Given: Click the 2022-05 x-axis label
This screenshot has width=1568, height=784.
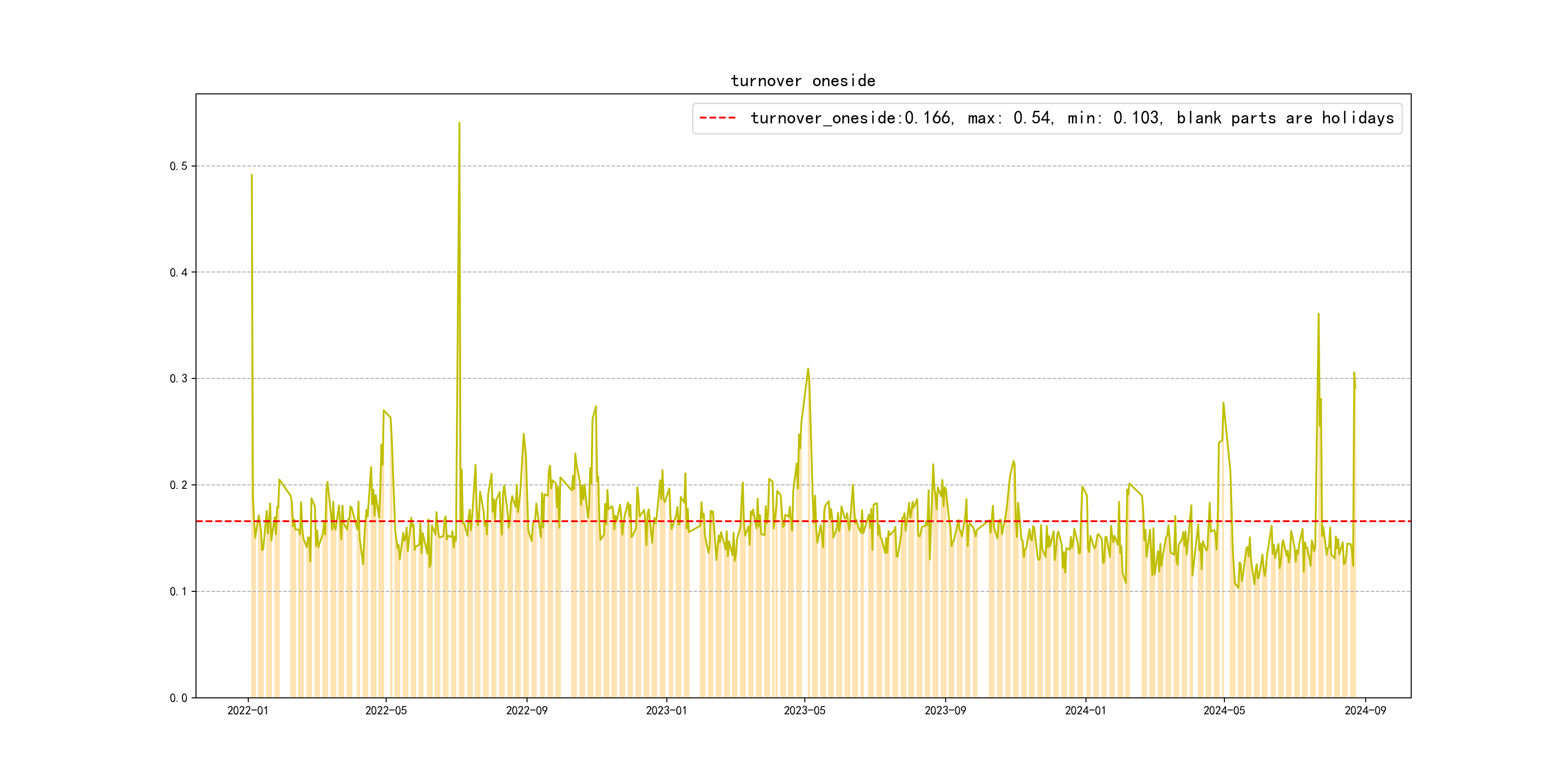Looking at the screenshot, I should 386,710.
